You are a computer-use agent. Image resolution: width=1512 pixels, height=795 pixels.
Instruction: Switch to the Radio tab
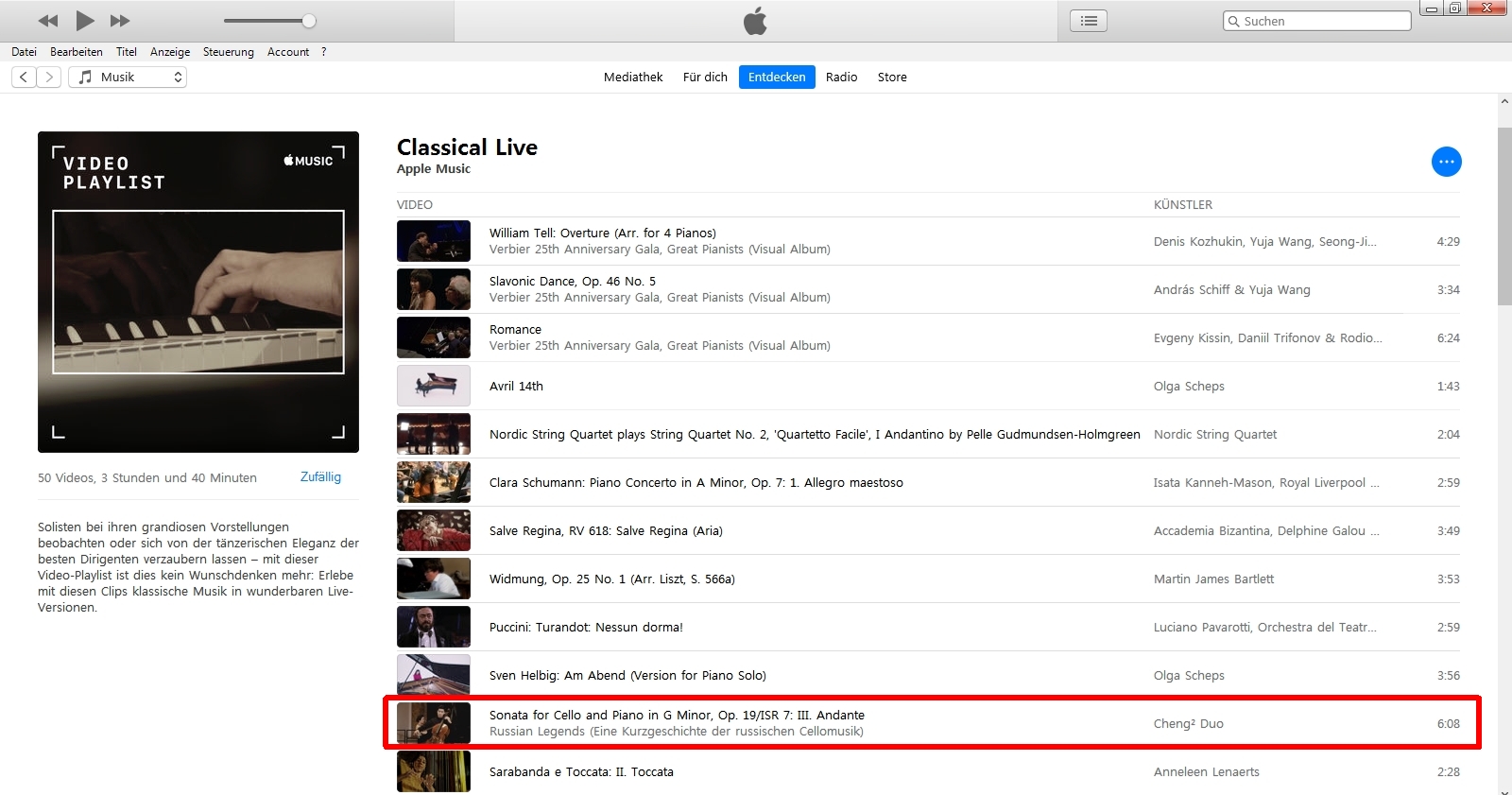(x=841, y=78)
